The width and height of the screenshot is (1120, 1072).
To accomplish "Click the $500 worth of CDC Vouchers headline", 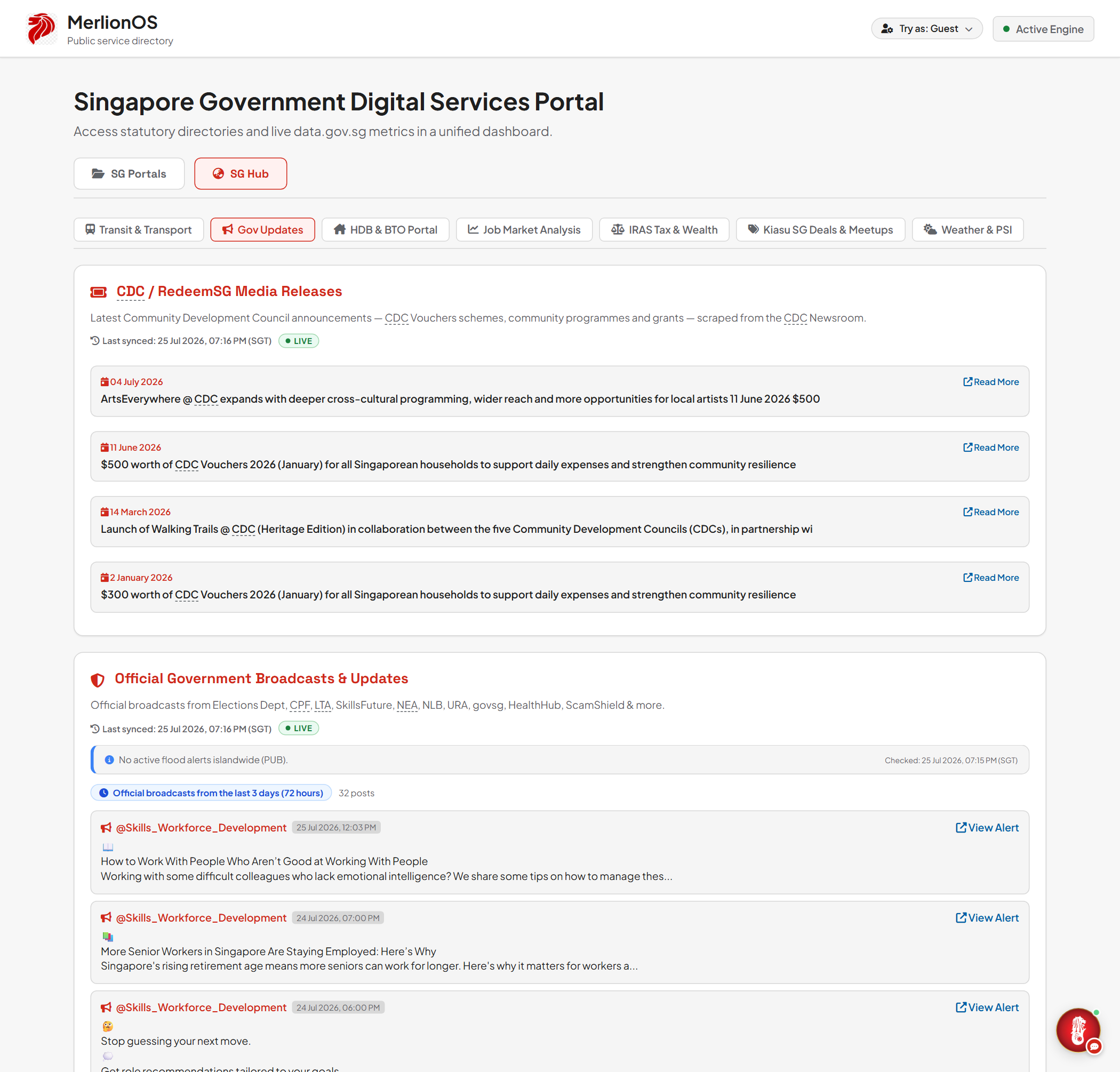I will click(x=448, y=465).
